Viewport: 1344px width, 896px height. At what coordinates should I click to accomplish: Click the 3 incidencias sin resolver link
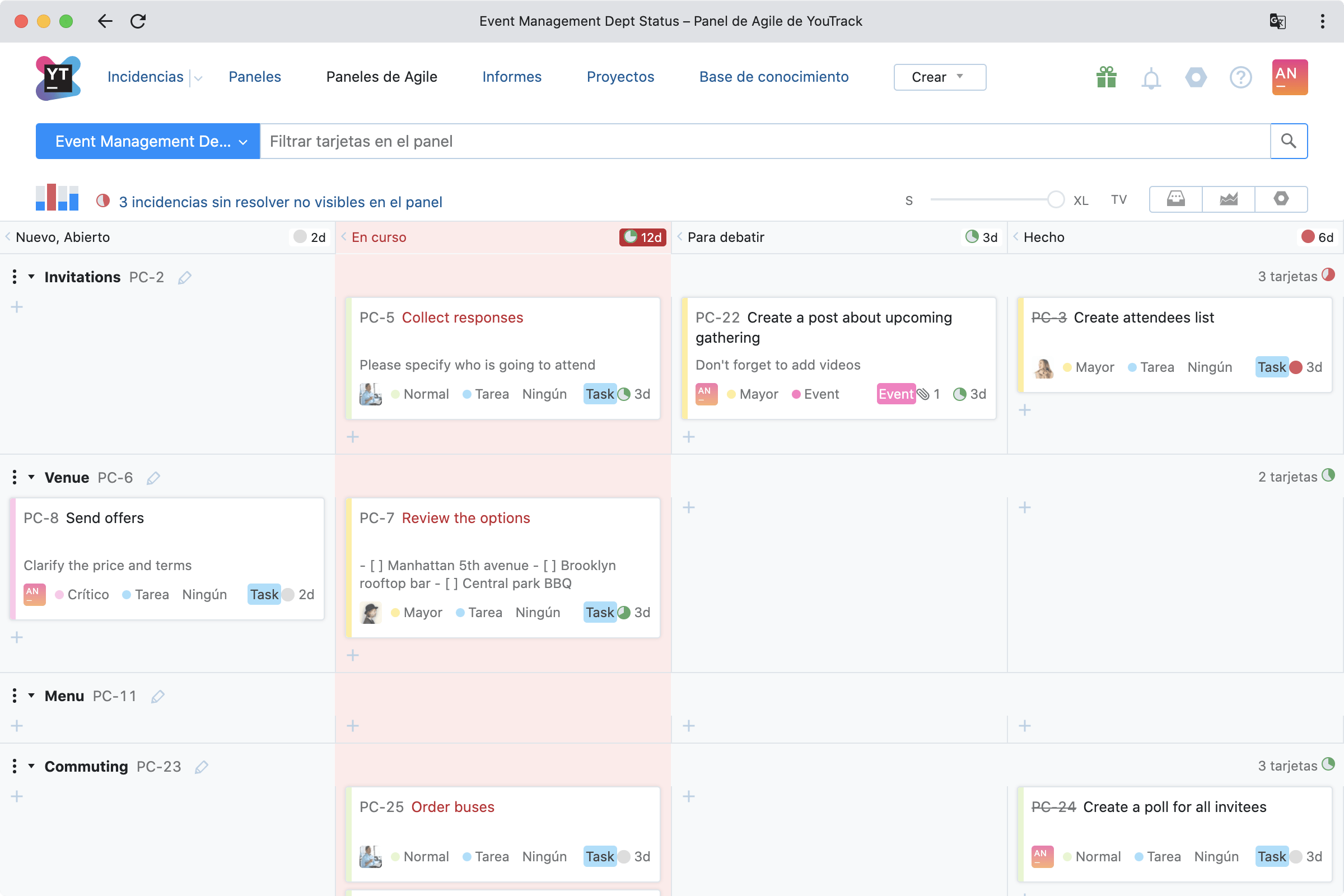tap(280, 202)
